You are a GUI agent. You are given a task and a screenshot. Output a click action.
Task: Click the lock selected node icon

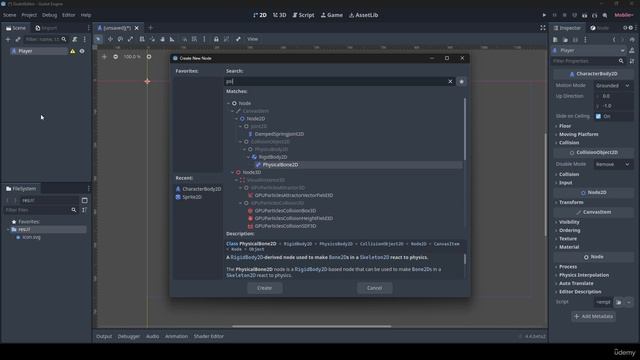click(x=216, y=39)
